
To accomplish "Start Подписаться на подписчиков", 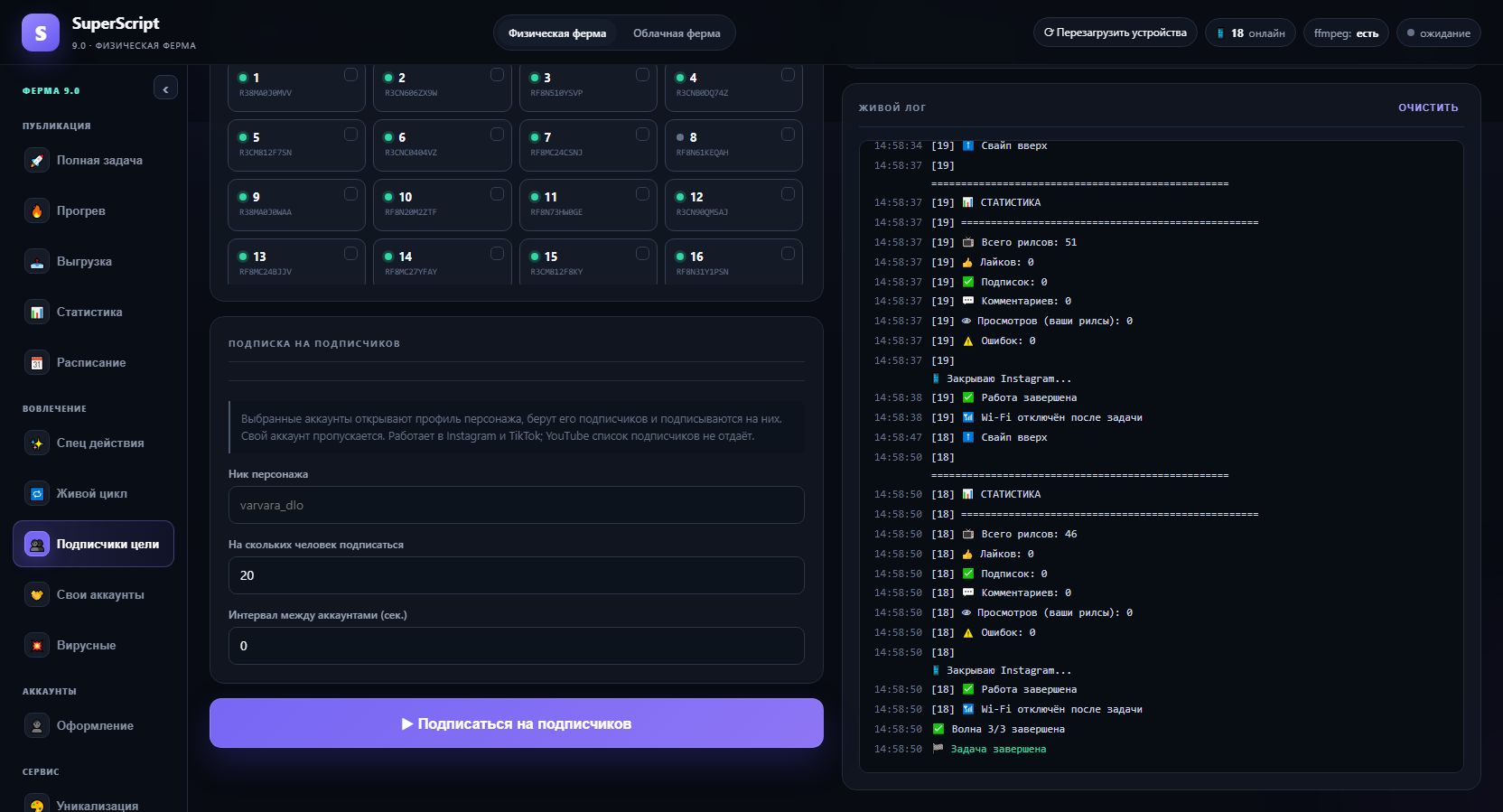I will [x=517, y=723].
